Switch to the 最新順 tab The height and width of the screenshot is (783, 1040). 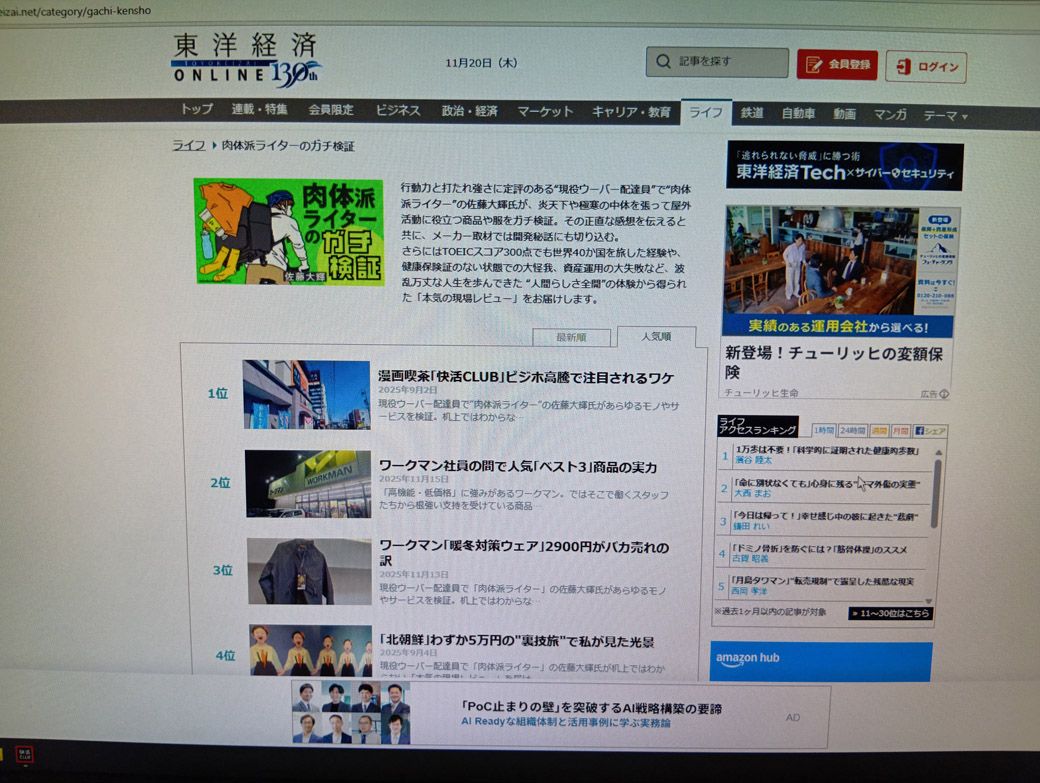click(x=570, y=338)
